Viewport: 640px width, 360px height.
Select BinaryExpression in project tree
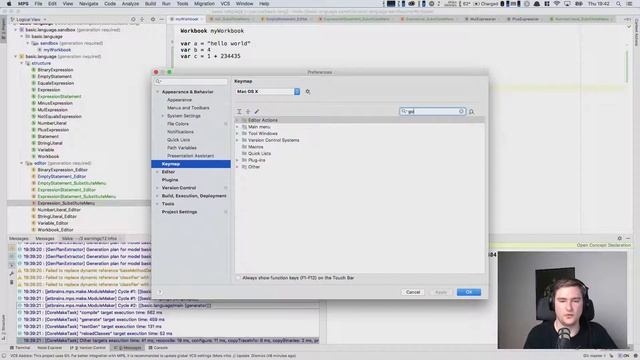pos(55,70)
